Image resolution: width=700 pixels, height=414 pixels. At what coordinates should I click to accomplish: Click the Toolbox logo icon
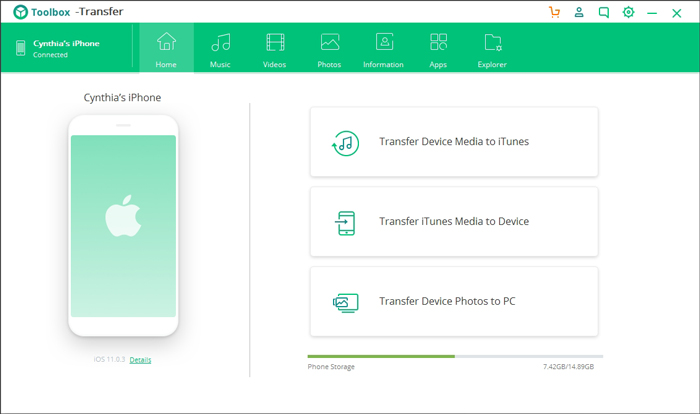tap(20, 12)
